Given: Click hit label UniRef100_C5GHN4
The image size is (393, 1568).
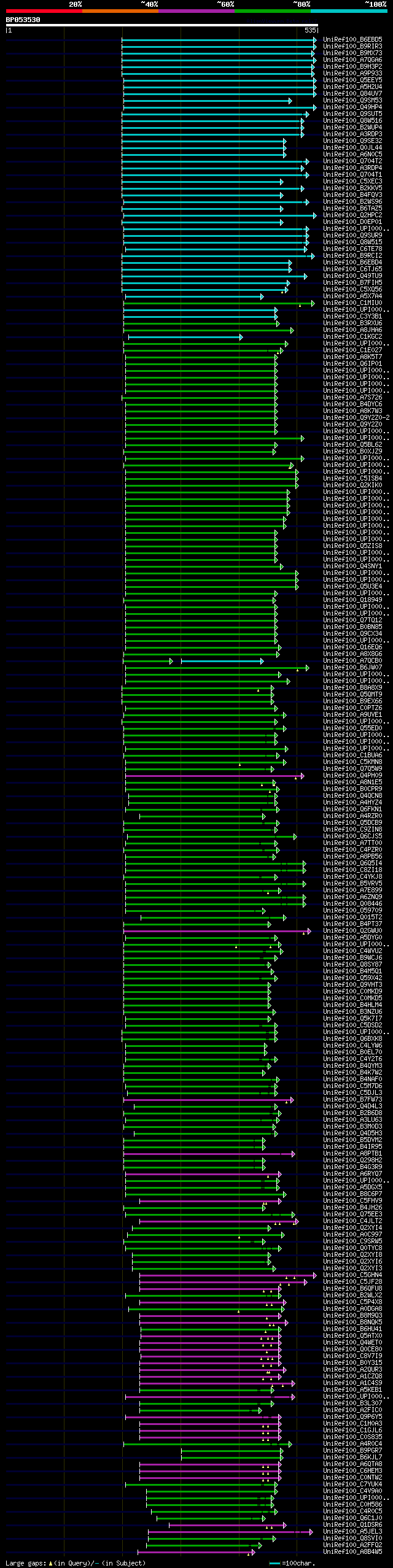Looking at the screenshot, I should click(352, 1275).
